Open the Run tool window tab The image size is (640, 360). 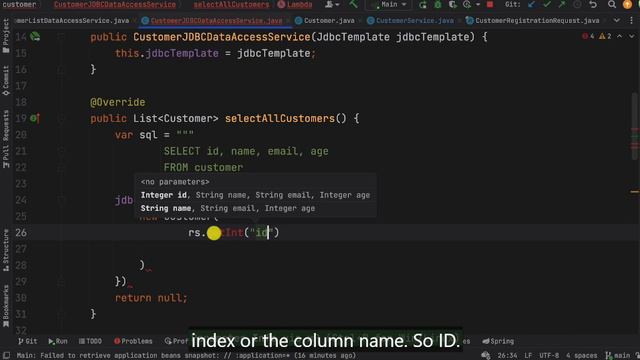pyautogui.click(x=58, y=341)
